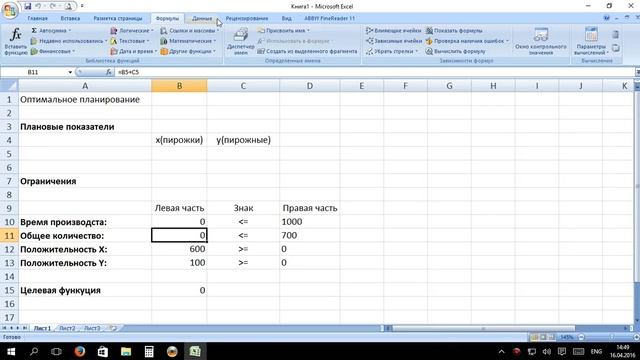This screenshot has height=360, width=640.
Task: Click Убрать стрелки remove arrows
Action: pos(392,51)
